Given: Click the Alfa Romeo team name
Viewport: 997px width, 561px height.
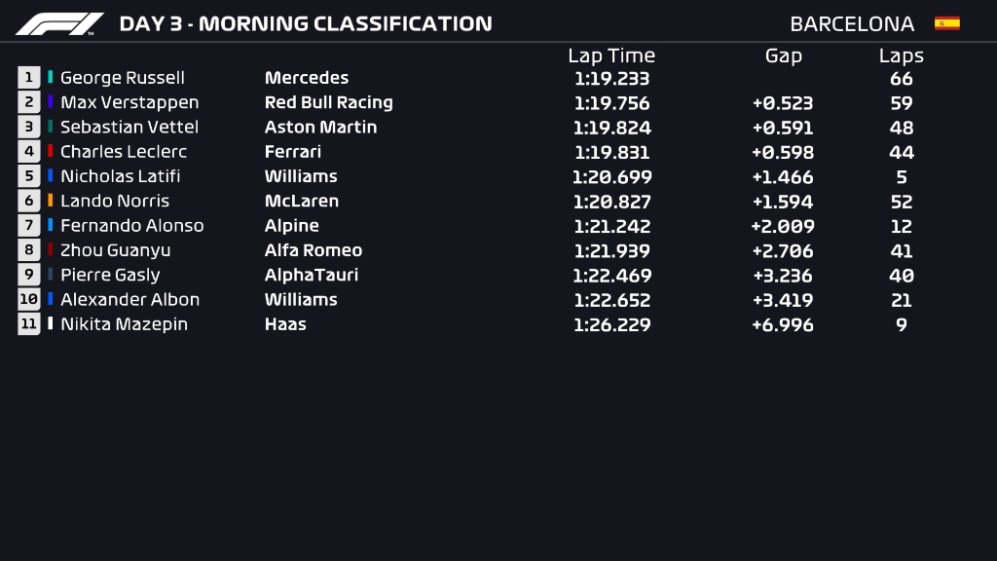Looking at the screenshot, I should [x=313, y=250].
